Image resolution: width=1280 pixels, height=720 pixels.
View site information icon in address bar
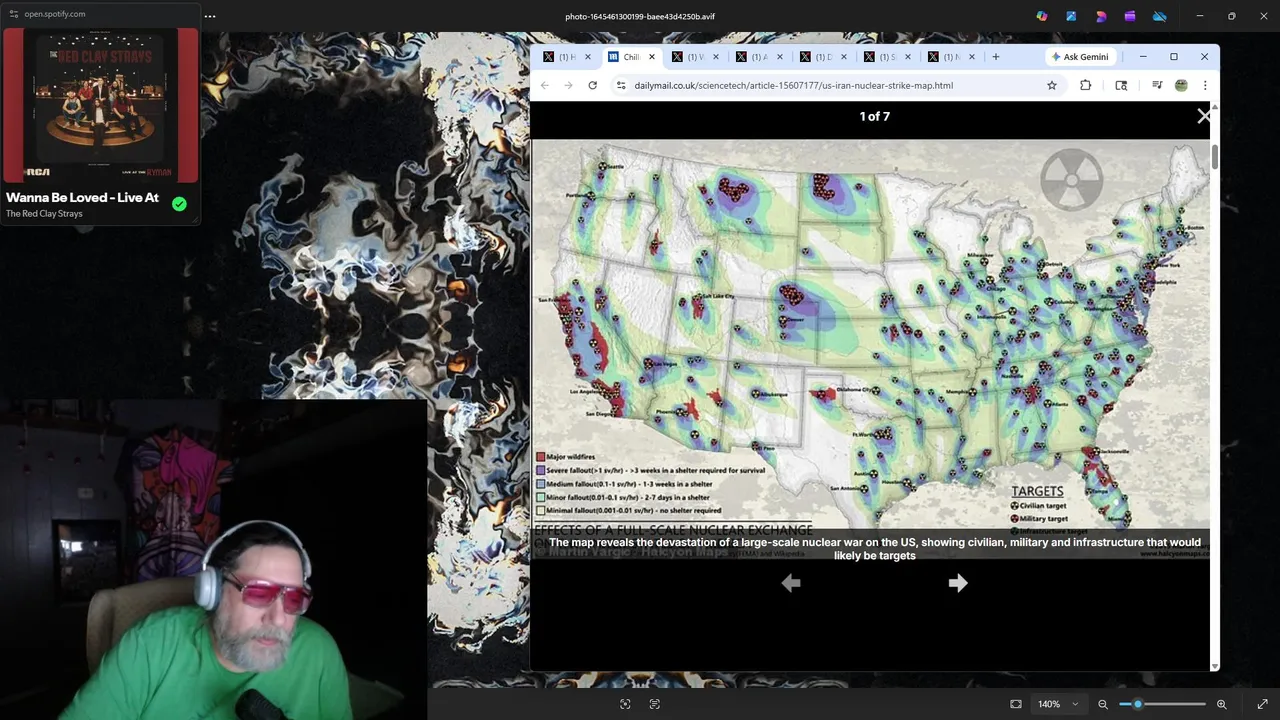click(621, 85)
